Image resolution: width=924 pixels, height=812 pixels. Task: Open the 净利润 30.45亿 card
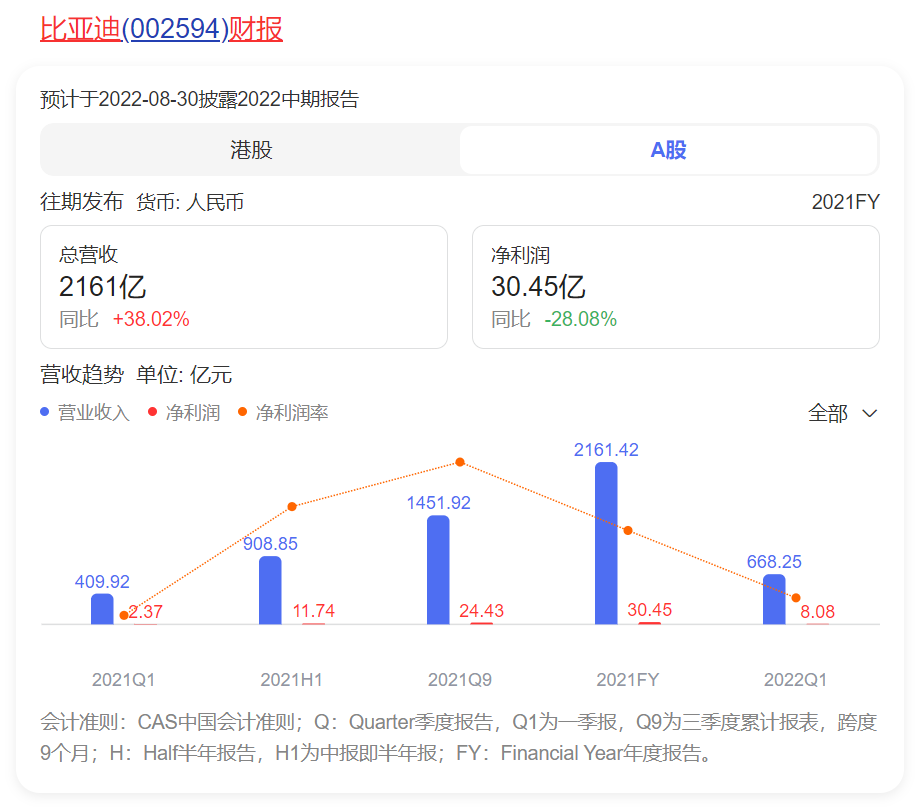[x=676, y=287]
